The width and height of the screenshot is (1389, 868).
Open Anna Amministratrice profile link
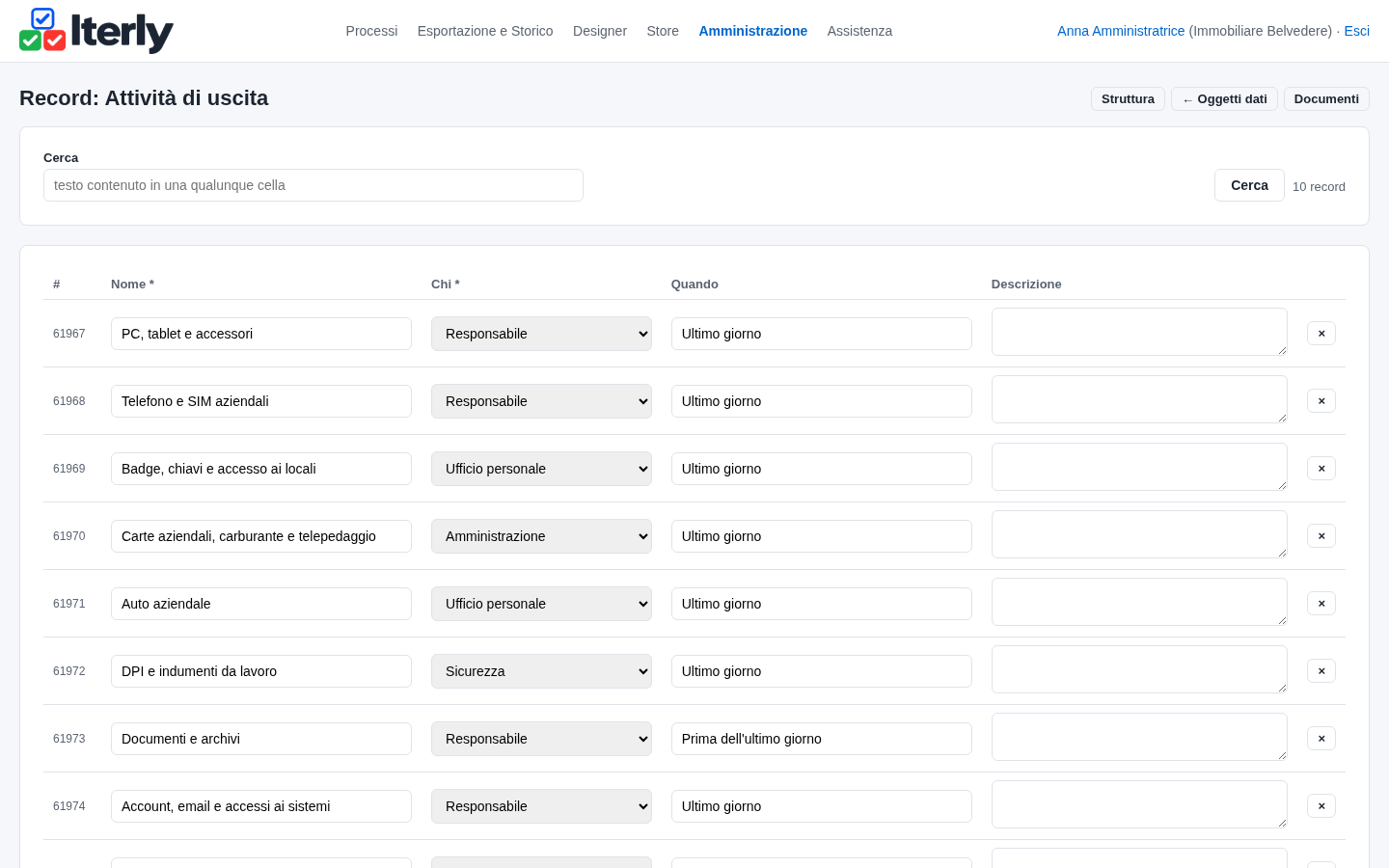coord(1121,31)
